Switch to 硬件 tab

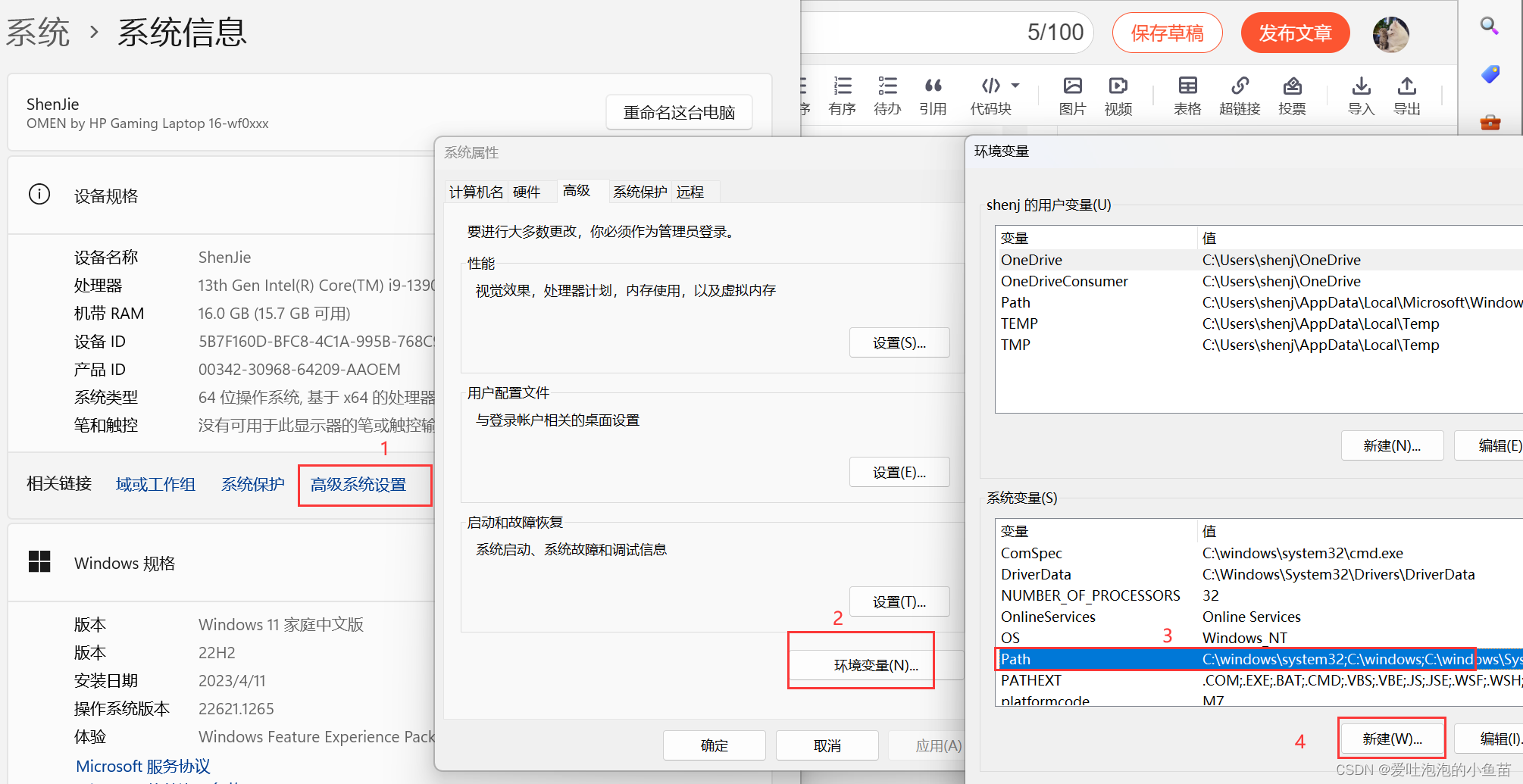point(527,192)
